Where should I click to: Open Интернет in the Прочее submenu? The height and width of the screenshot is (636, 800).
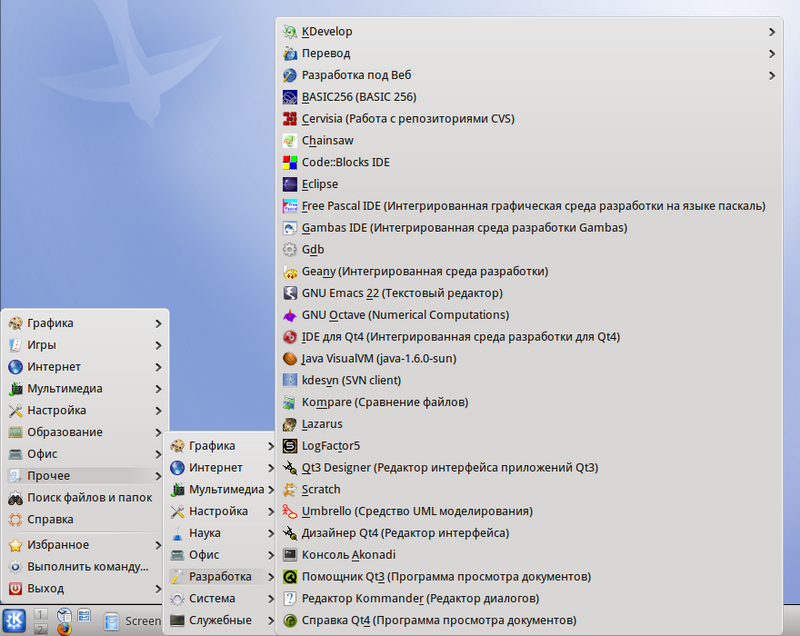coord(222,468)
